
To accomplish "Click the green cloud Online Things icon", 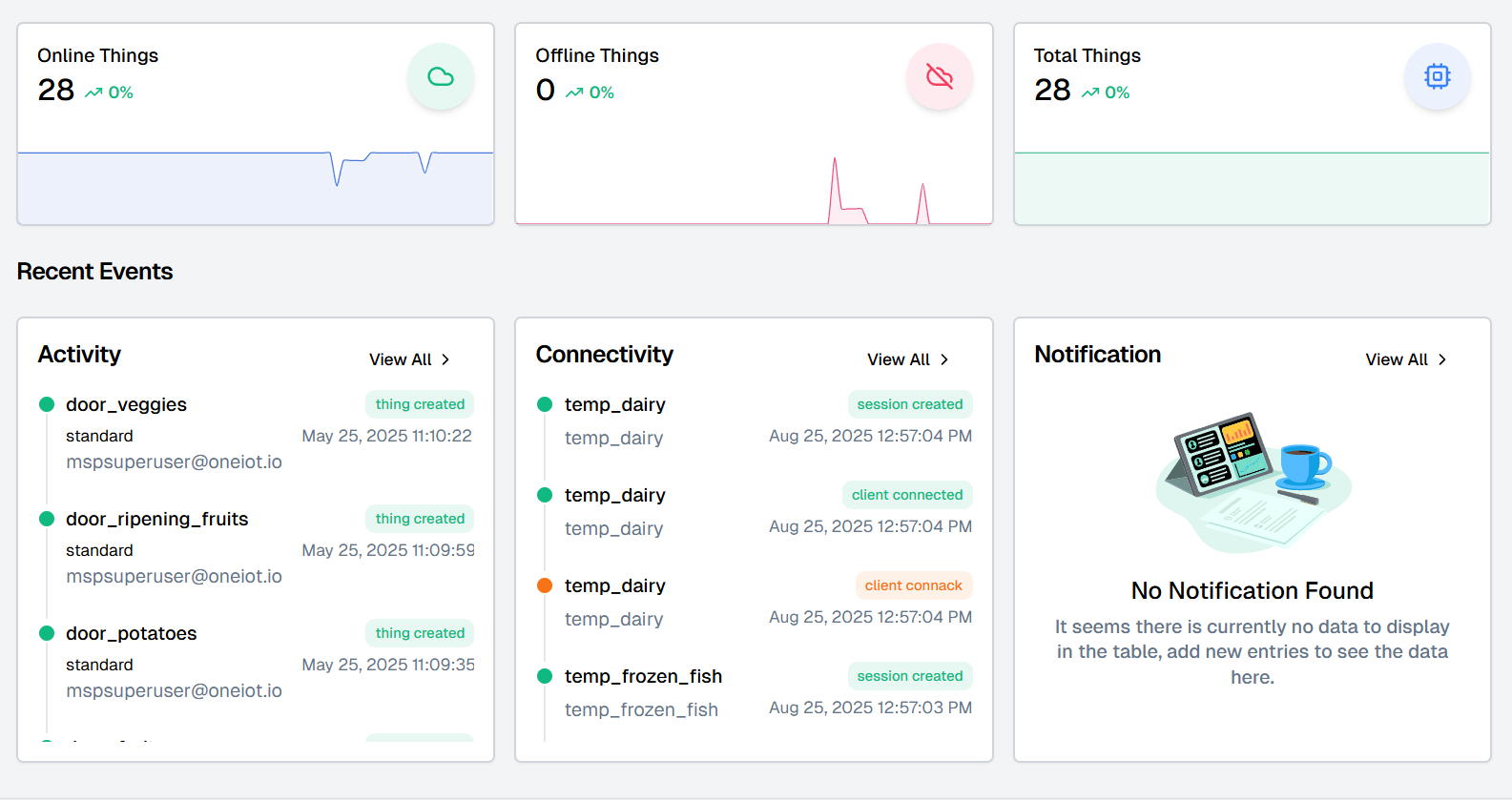I will tap(441, 76).
